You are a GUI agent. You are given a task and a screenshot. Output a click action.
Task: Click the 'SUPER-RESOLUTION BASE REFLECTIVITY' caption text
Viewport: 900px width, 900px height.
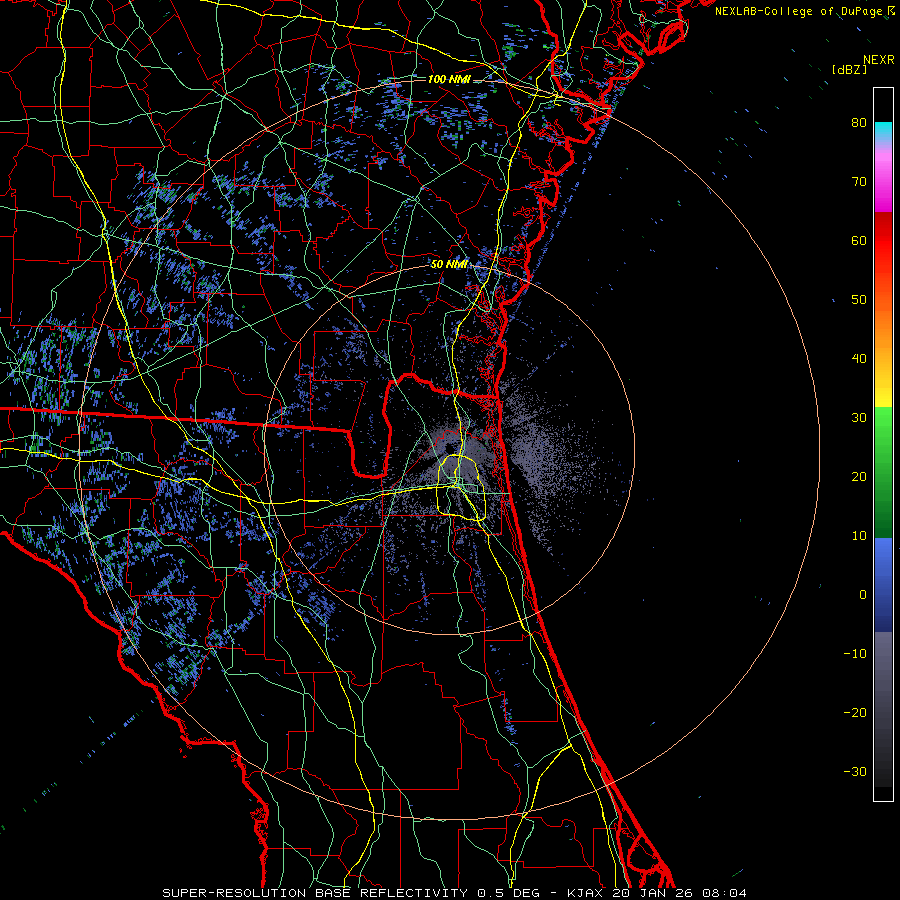point(315,893)
